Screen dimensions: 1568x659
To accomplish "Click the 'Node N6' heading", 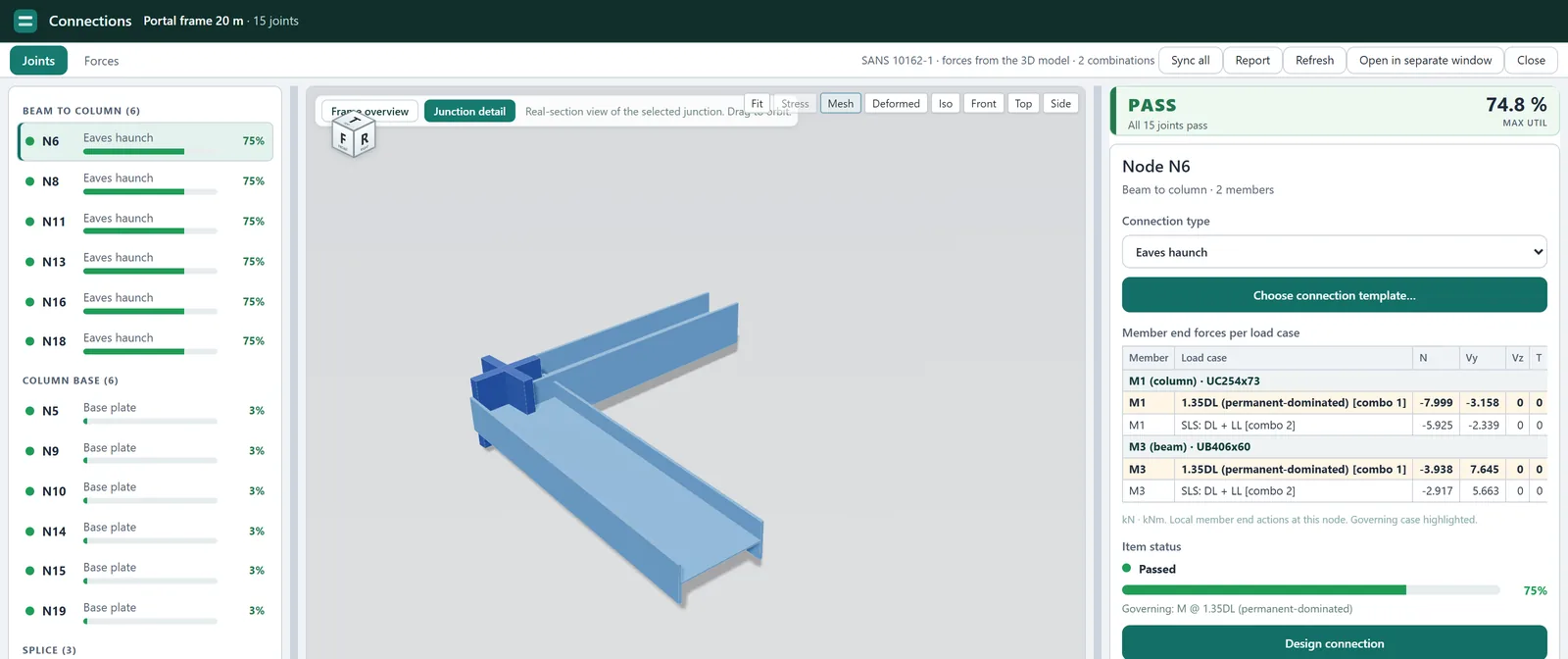I will click(1156, 167).
